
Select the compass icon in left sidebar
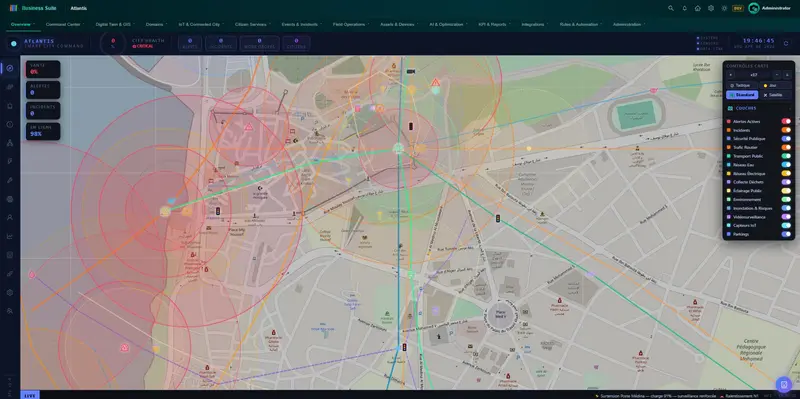click(x=10, y=68)
